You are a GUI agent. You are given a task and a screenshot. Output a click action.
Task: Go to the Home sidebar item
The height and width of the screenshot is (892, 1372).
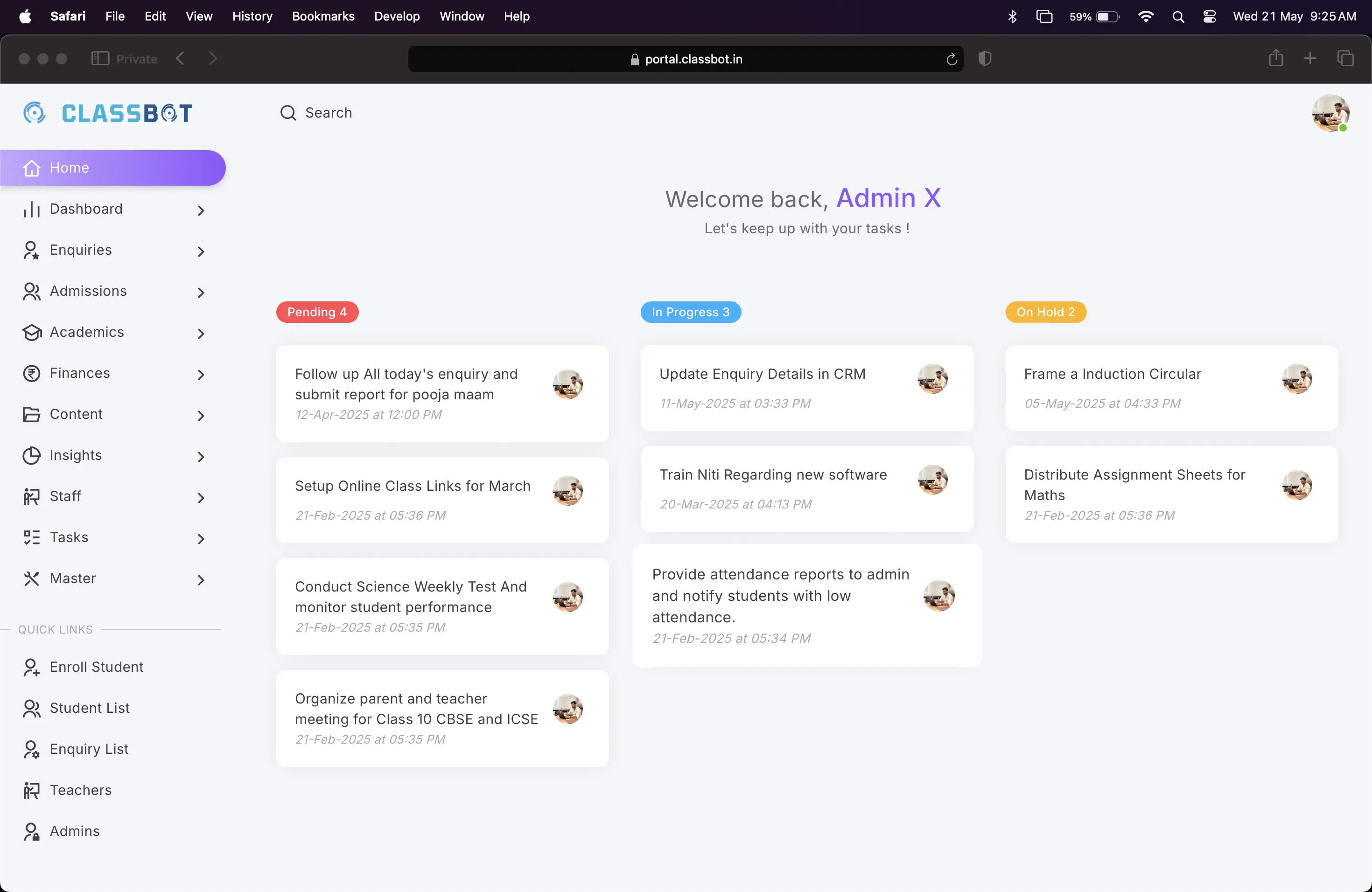click(112, 167)
